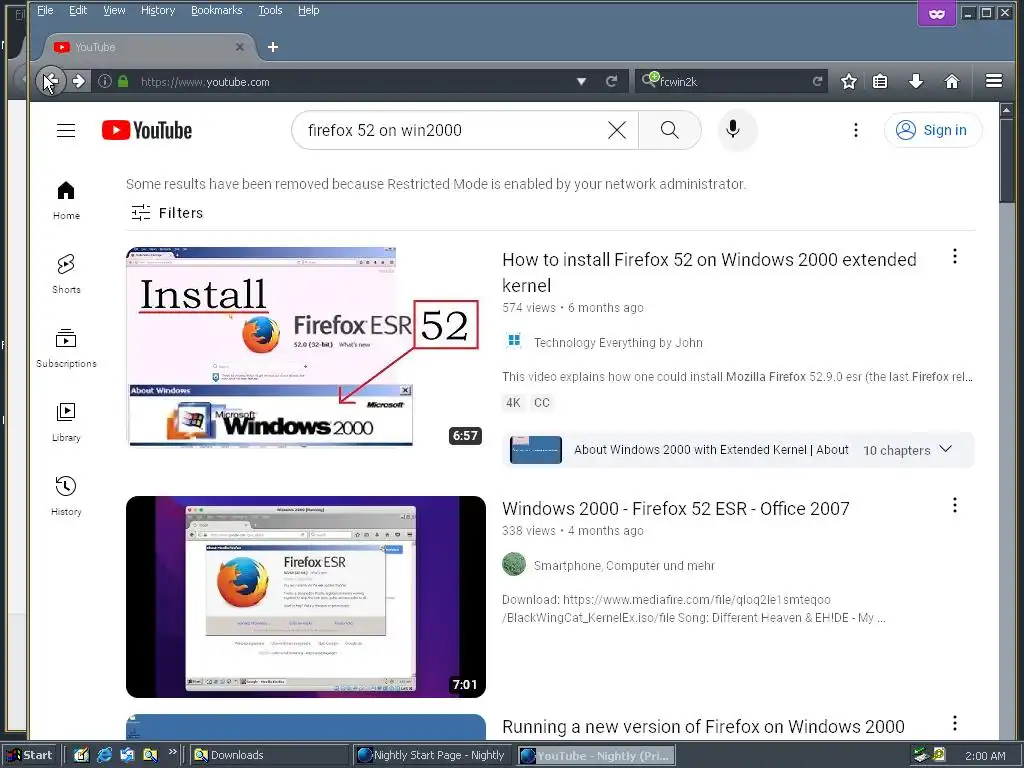Close the YouTube tab
The width and height of the screenshot is (1024, 768).
point(240,47)
